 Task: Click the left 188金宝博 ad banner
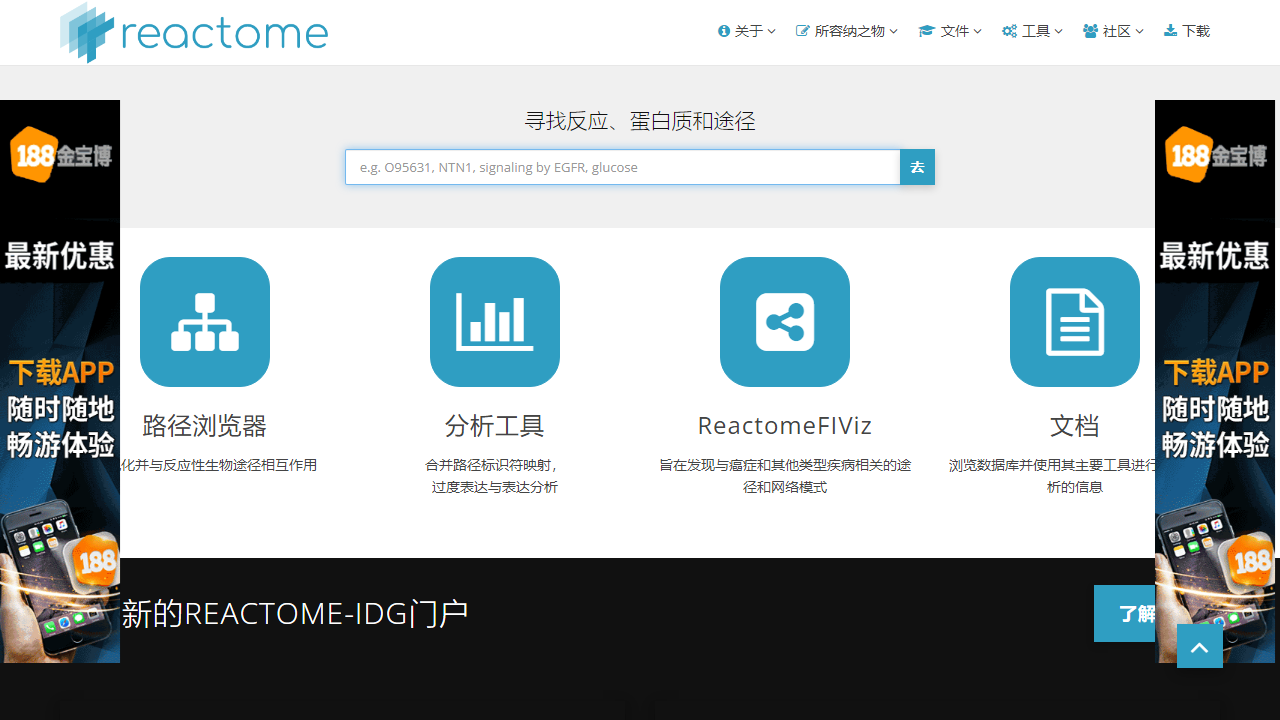(x=60, y=381)
